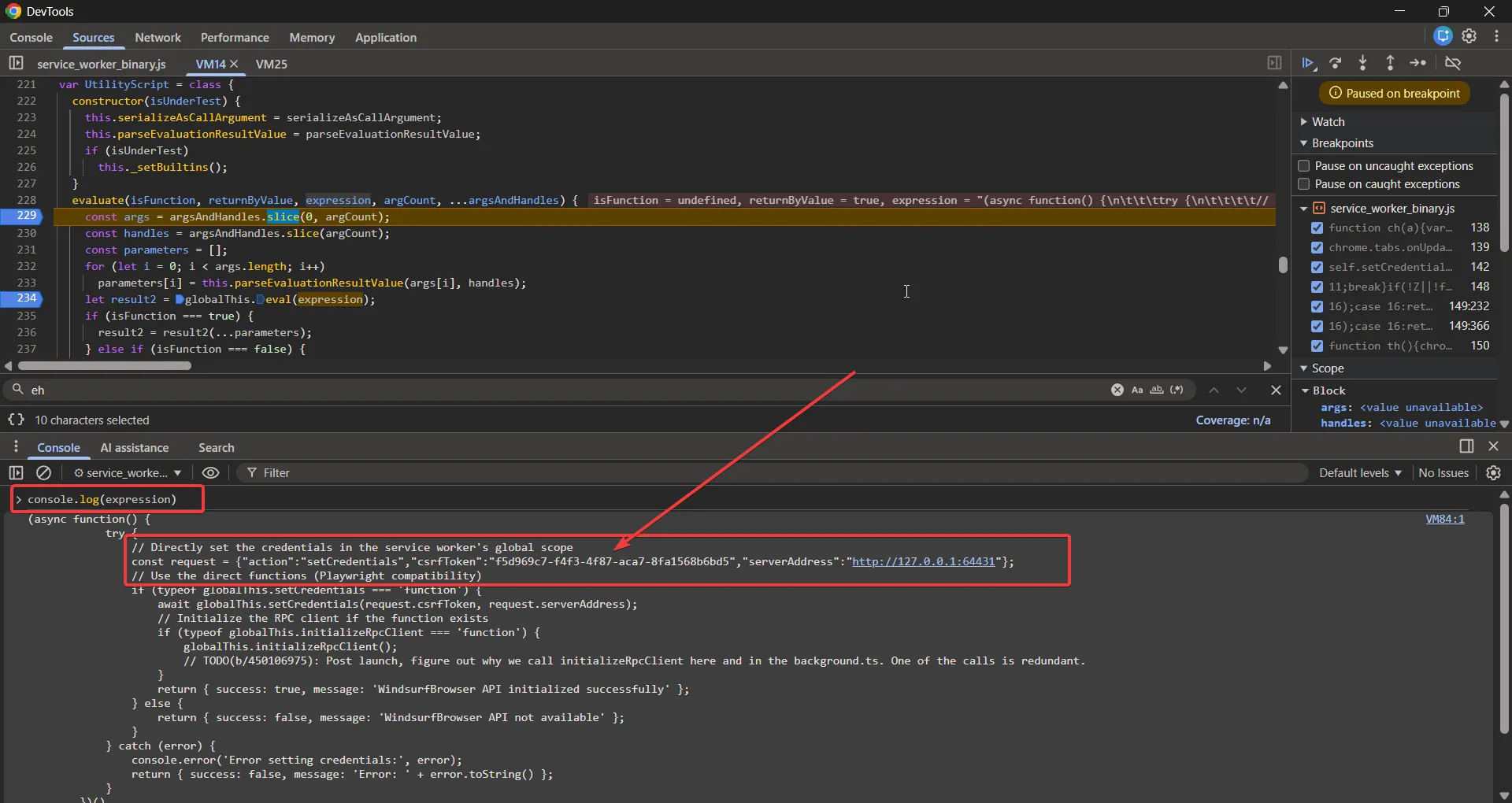Uncheck the breakpoint at line 138

1317,228
